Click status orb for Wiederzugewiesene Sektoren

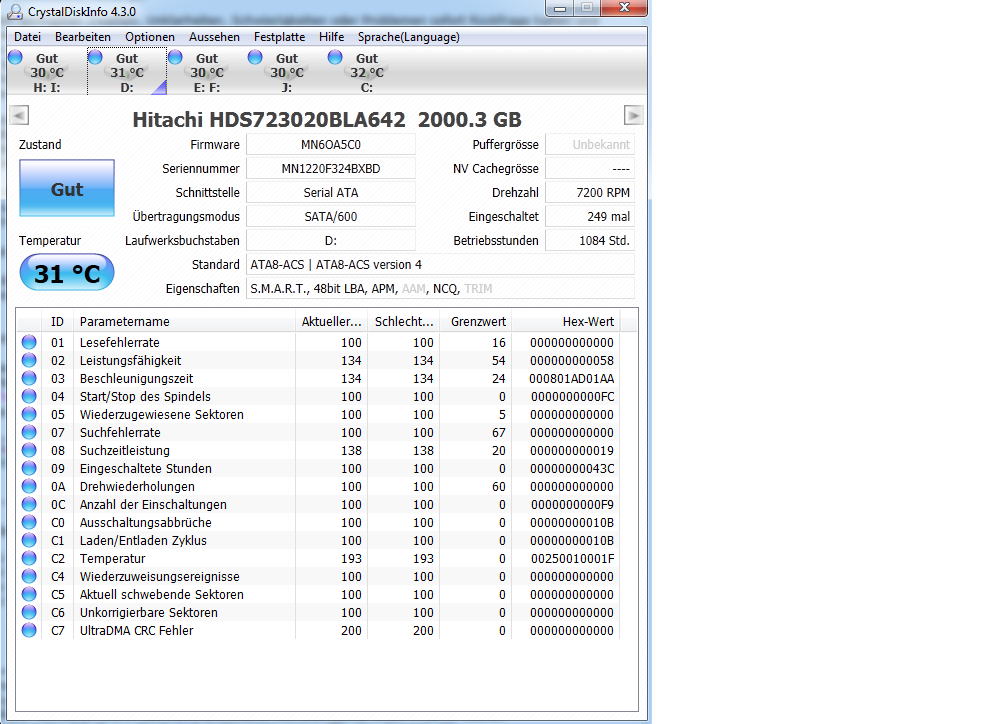point(29,414)
